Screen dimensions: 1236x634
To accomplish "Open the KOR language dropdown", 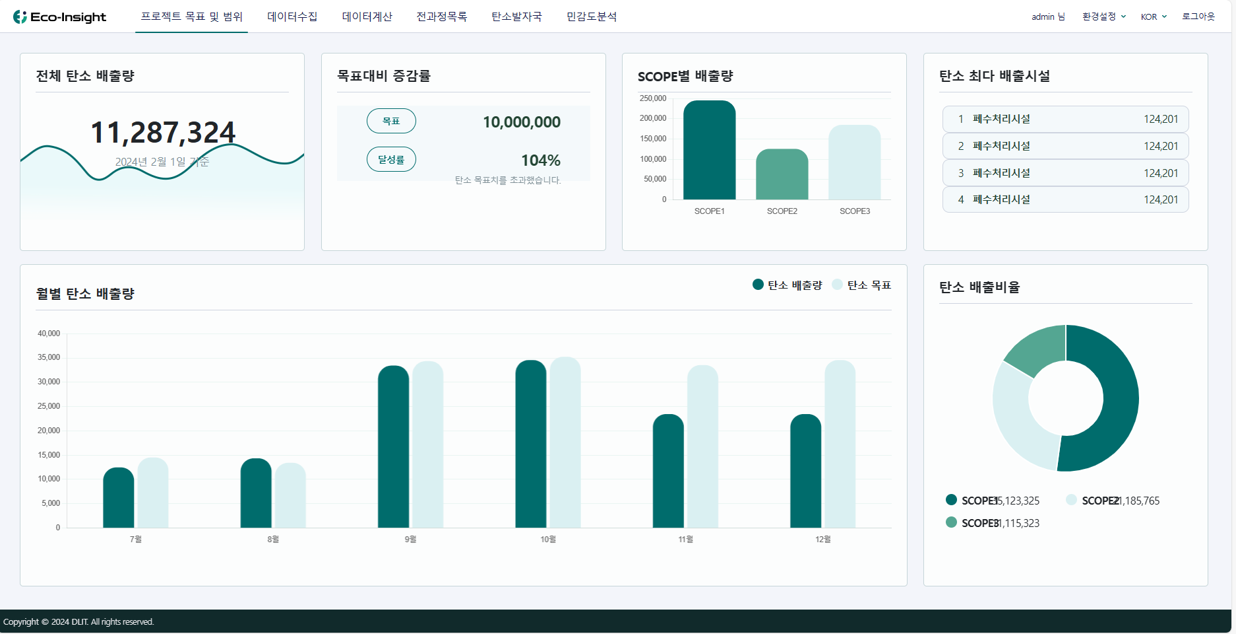I will pos(1153,17).
